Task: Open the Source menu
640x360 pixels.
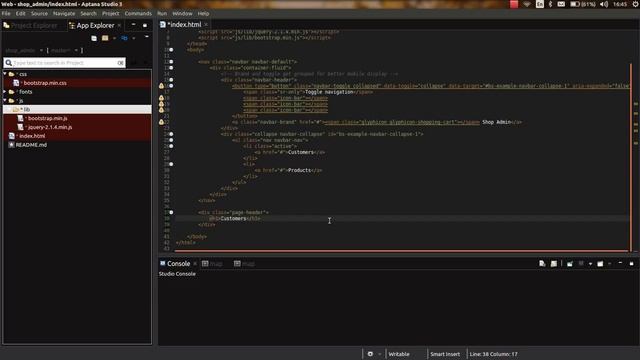Action: 39,13
